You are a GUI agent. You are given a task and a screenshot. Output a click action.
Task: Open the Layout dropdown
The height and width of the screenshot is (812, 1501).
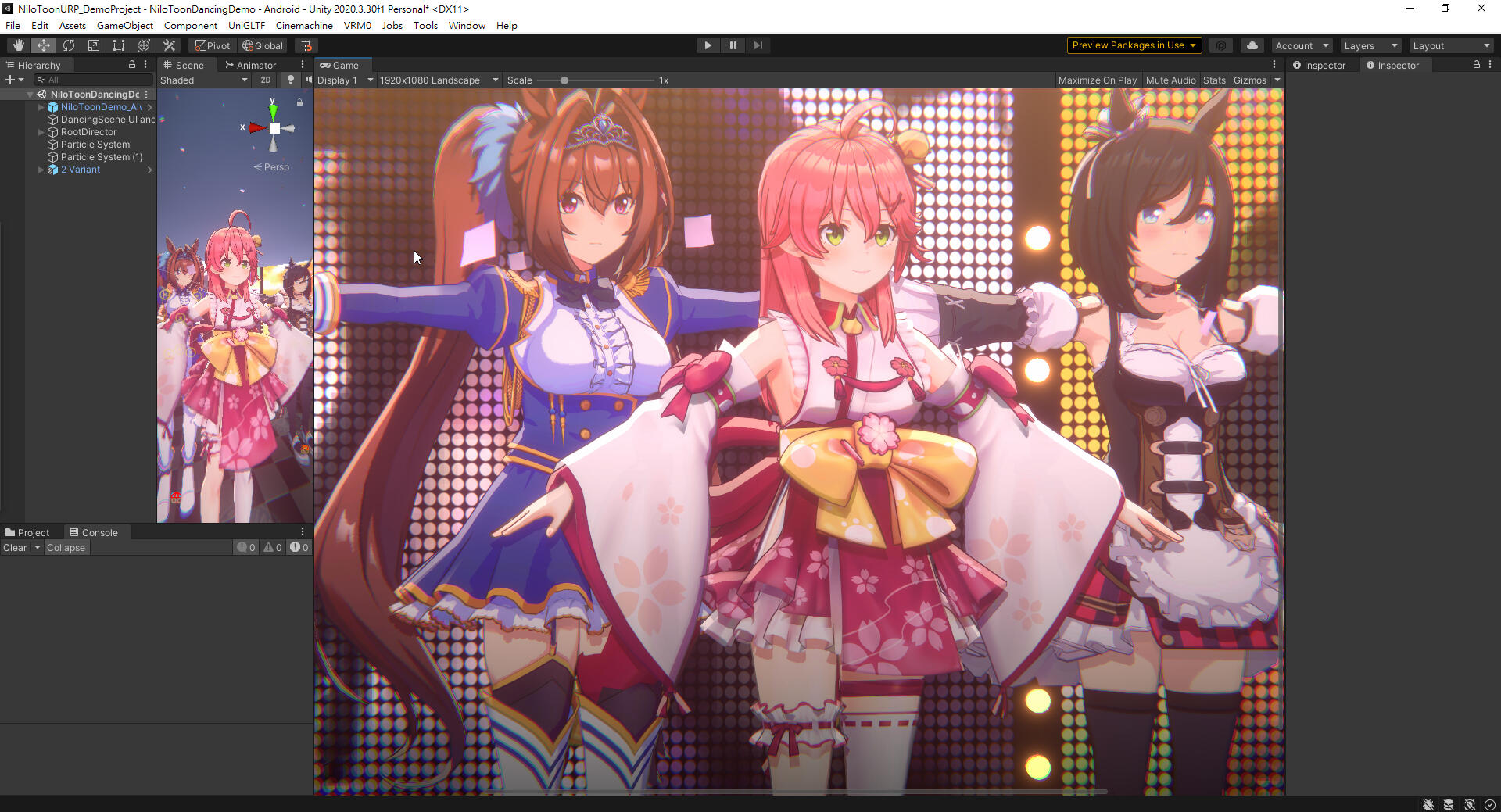(x=1451, y=45)
